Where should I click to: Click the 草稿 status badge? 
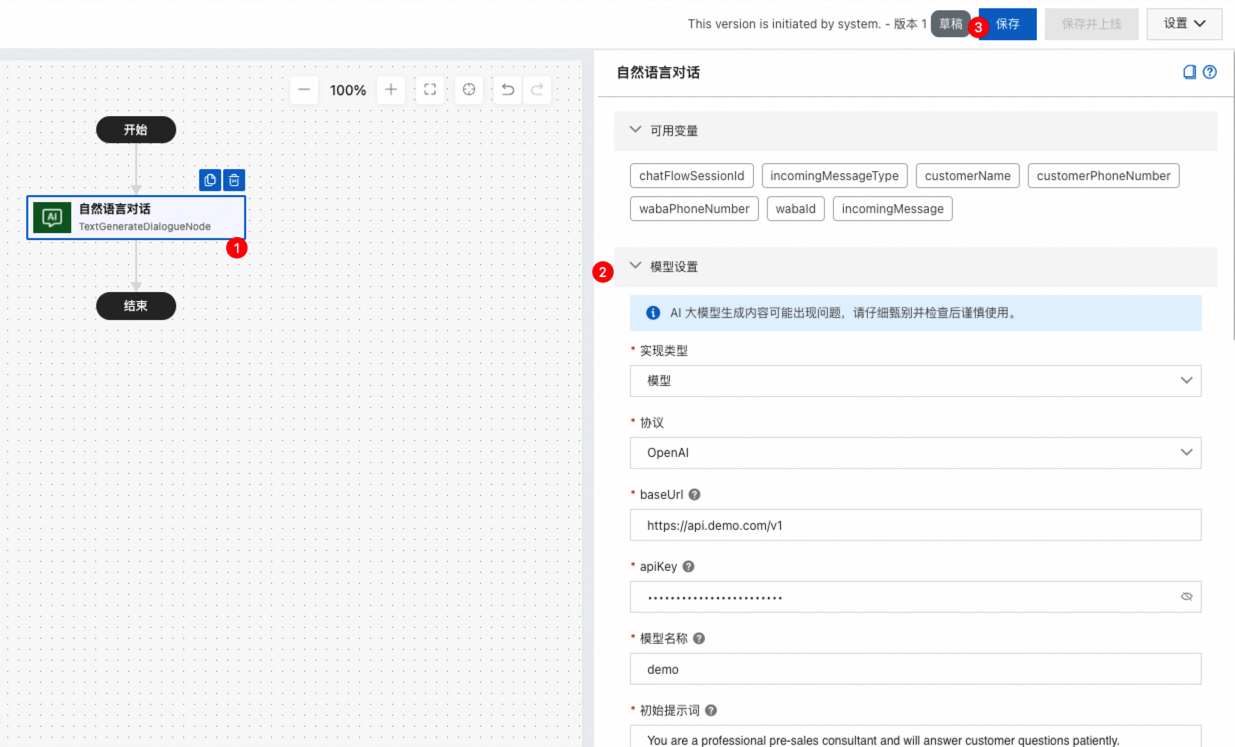950,24
